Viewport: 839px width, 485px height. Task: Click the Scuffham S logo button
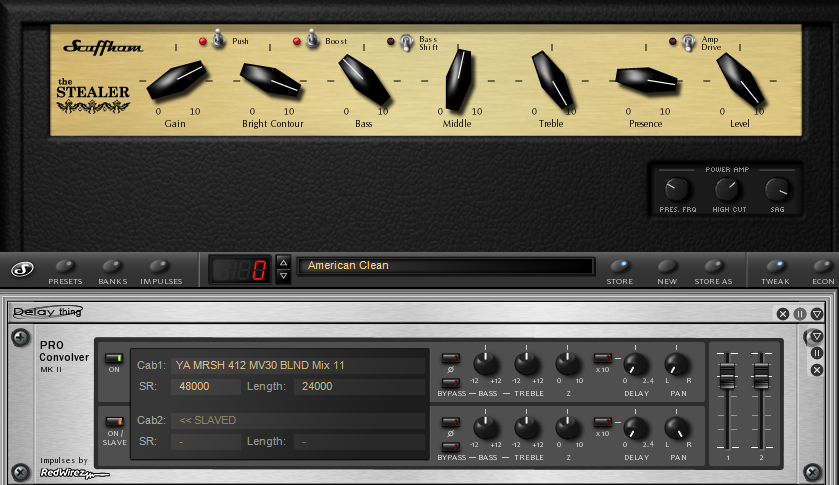(x=22, y=270)
